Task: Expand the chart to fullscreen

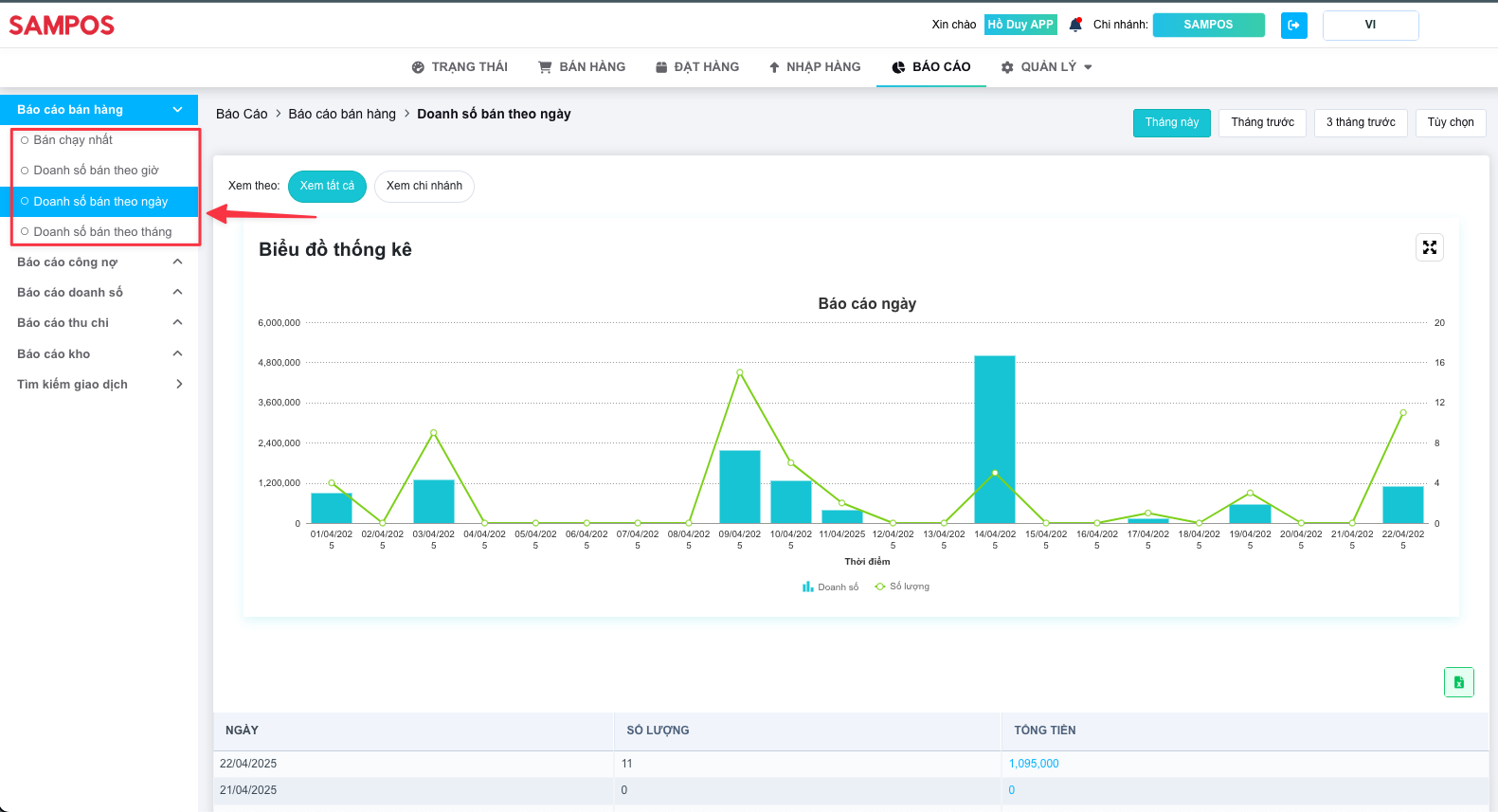Action: pyautogui.click(x=1429, y=247)
